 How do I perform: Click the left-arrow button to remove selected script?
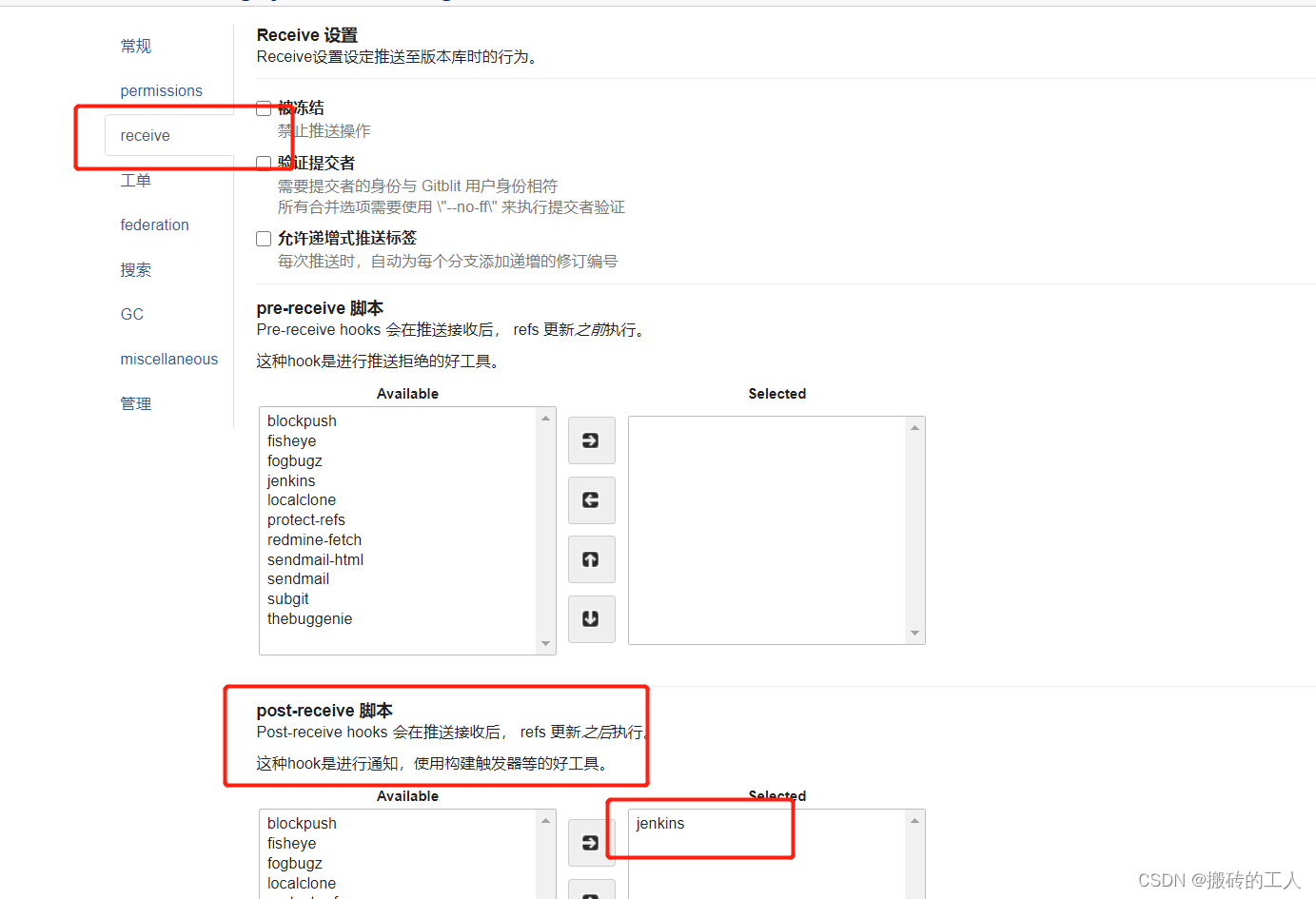click(x=591, y=499)
